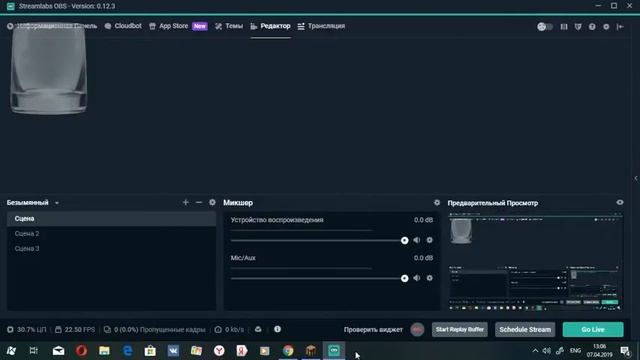Open Микшер settings gear icon
The width and height of the screenshot is (640, 360).
point(437,202)
